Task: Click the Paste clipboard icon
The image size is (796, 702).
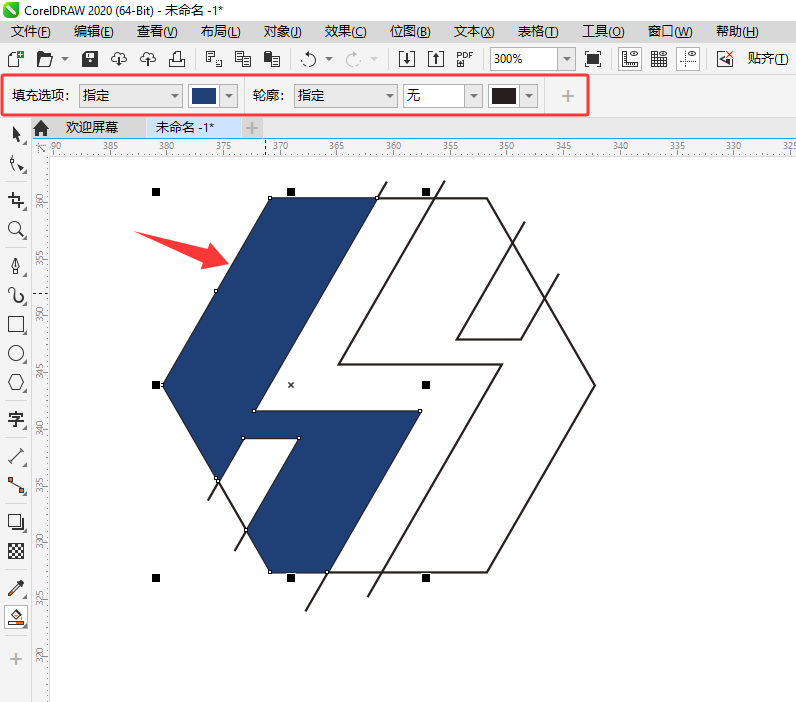Action: point(272,59)
